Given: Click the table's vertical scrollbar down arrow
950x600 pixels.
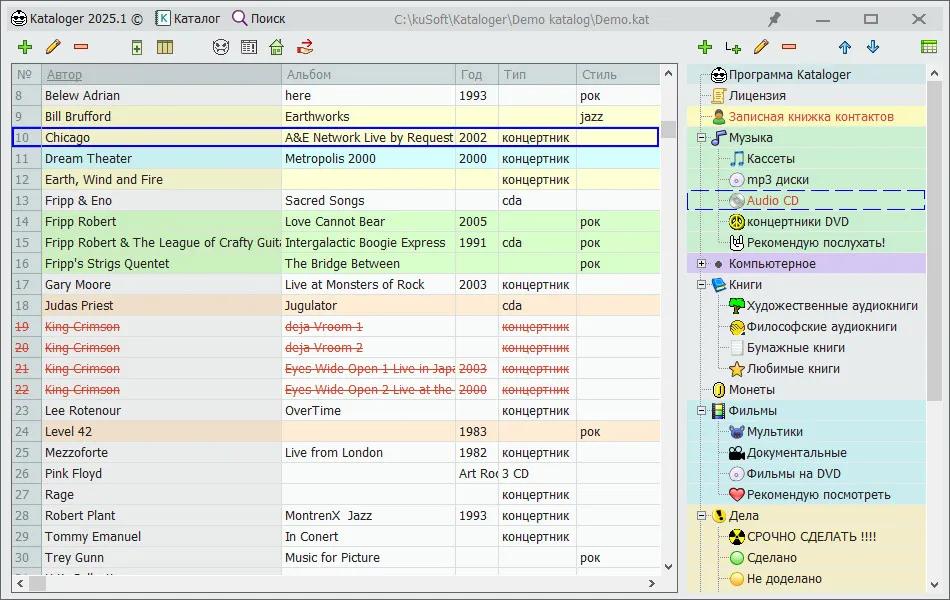Looking at the screenshot, I should pos(669,567).
